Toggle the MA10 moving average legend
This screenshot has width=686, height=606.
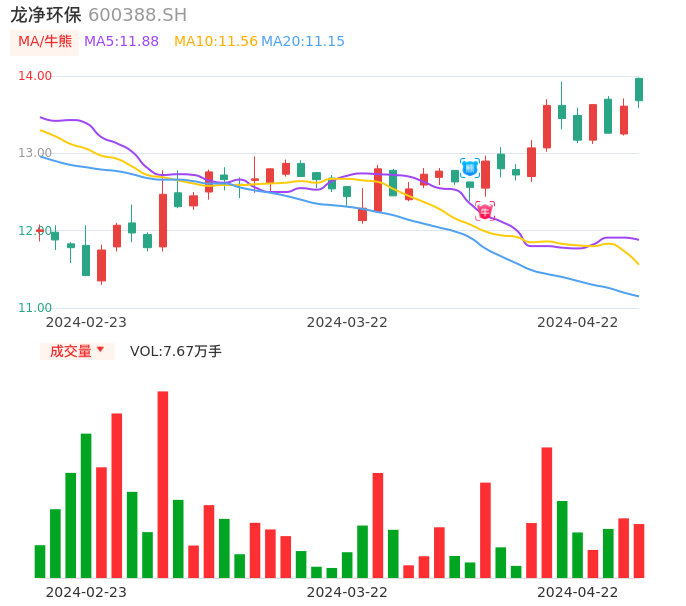(215, 42)
